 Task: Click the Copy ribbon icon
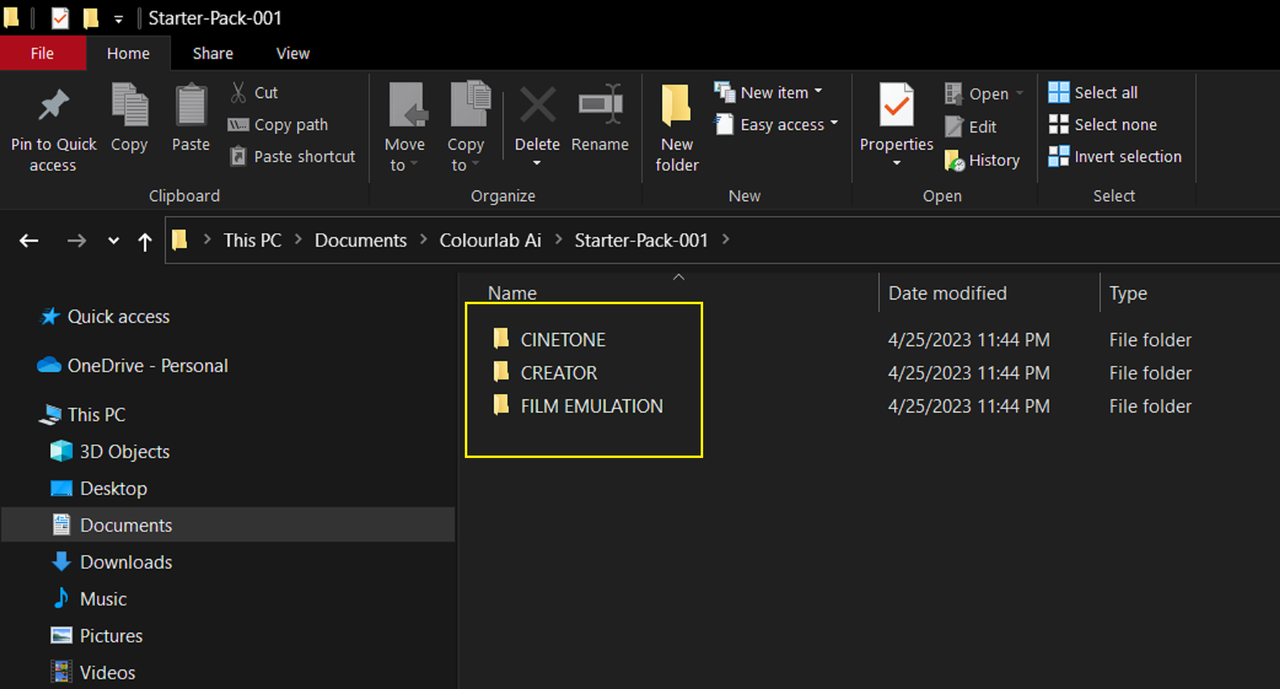pos(129,106)
